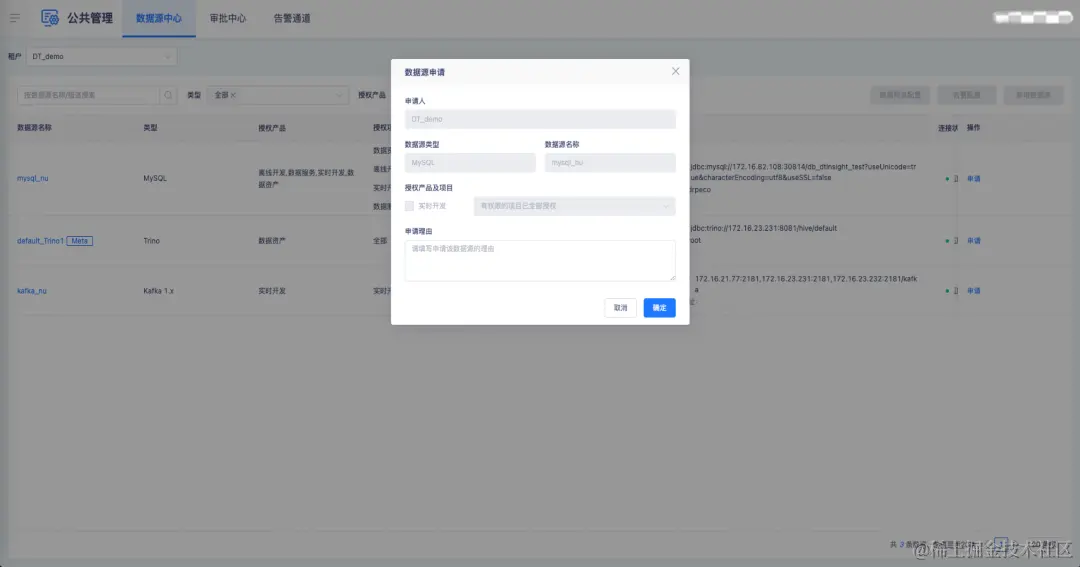Screen dimensions: 1080x567
Task: Click 'Trino' type cell
Action: click(152, 241)
